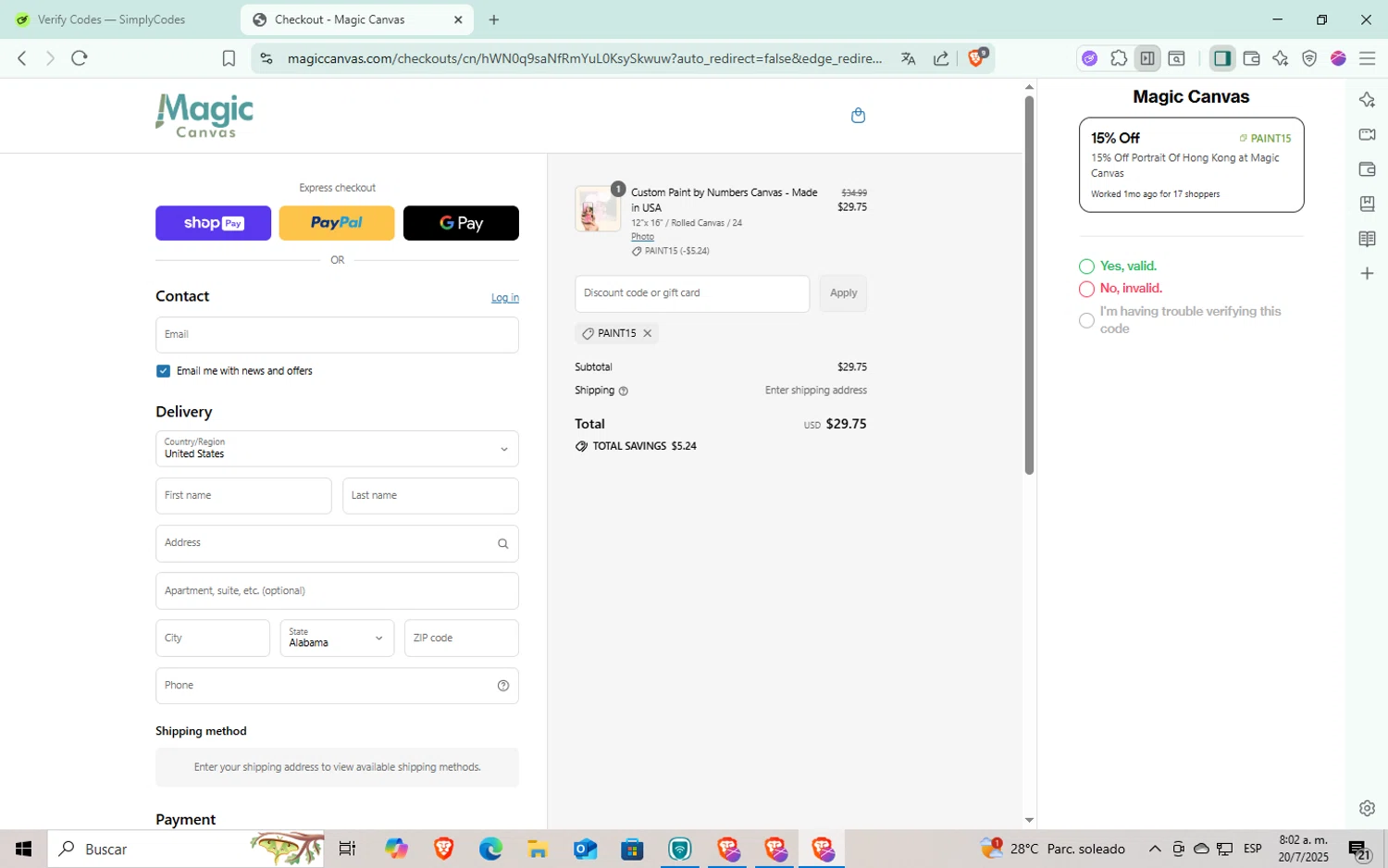This screenshot has width=1388, height=868.
Task: Open Brave VPN shield icon
Action: point(1309,58)
